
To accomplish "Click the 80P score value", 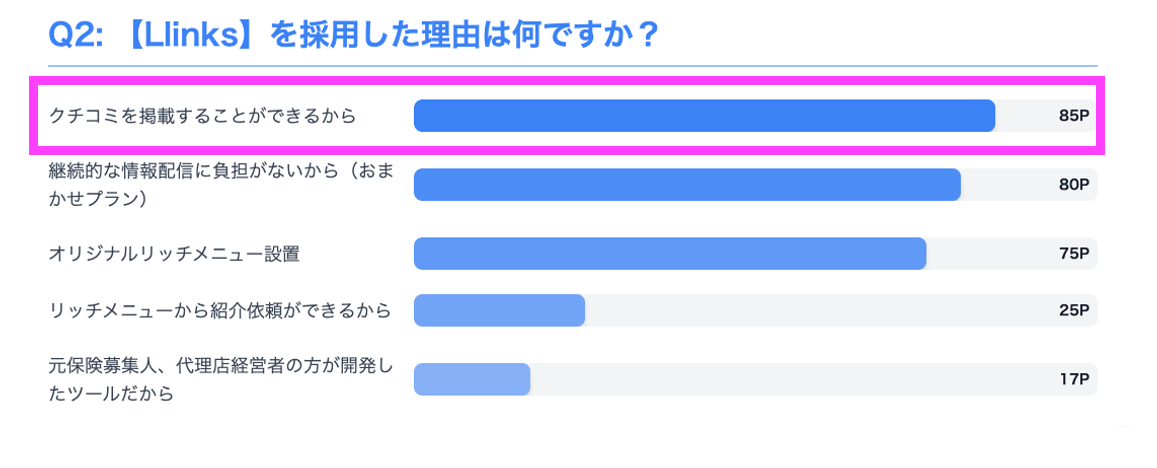I will [1073, 185].
